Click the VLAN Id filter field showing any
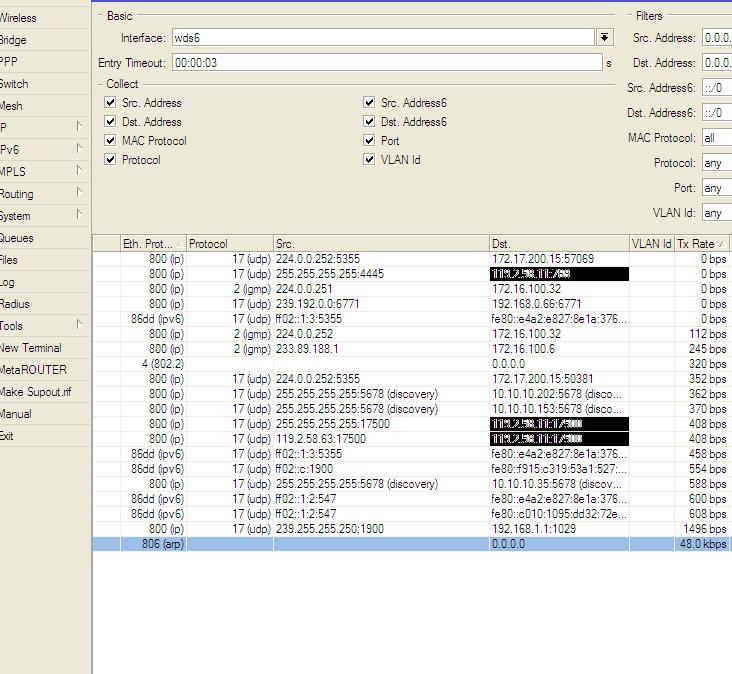Image resolution: width=732 pixels, height=674 pixels. coord(717,213)
